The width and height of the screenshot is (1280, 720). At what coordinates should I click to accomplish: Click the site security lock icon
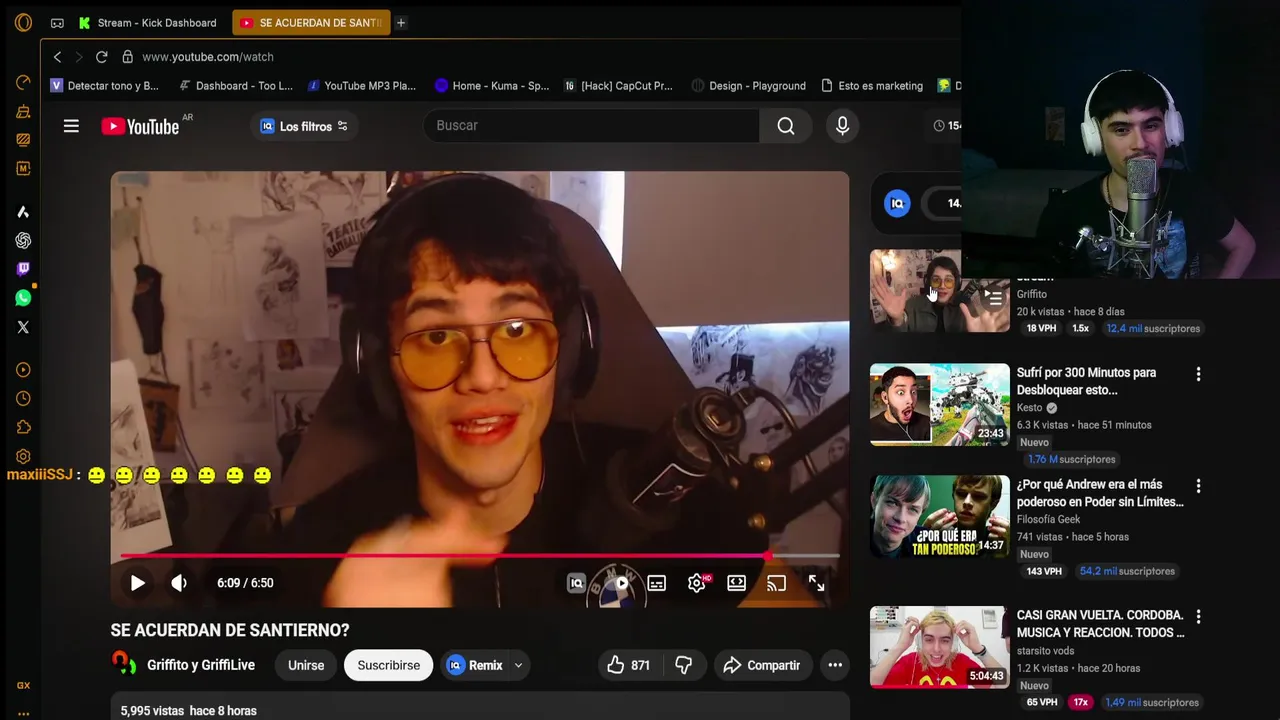127,57
